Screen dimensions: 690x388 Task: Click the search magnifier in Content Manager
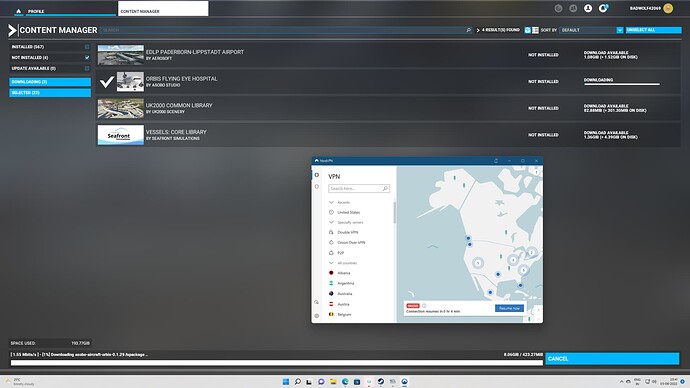[x=468, y=30]
